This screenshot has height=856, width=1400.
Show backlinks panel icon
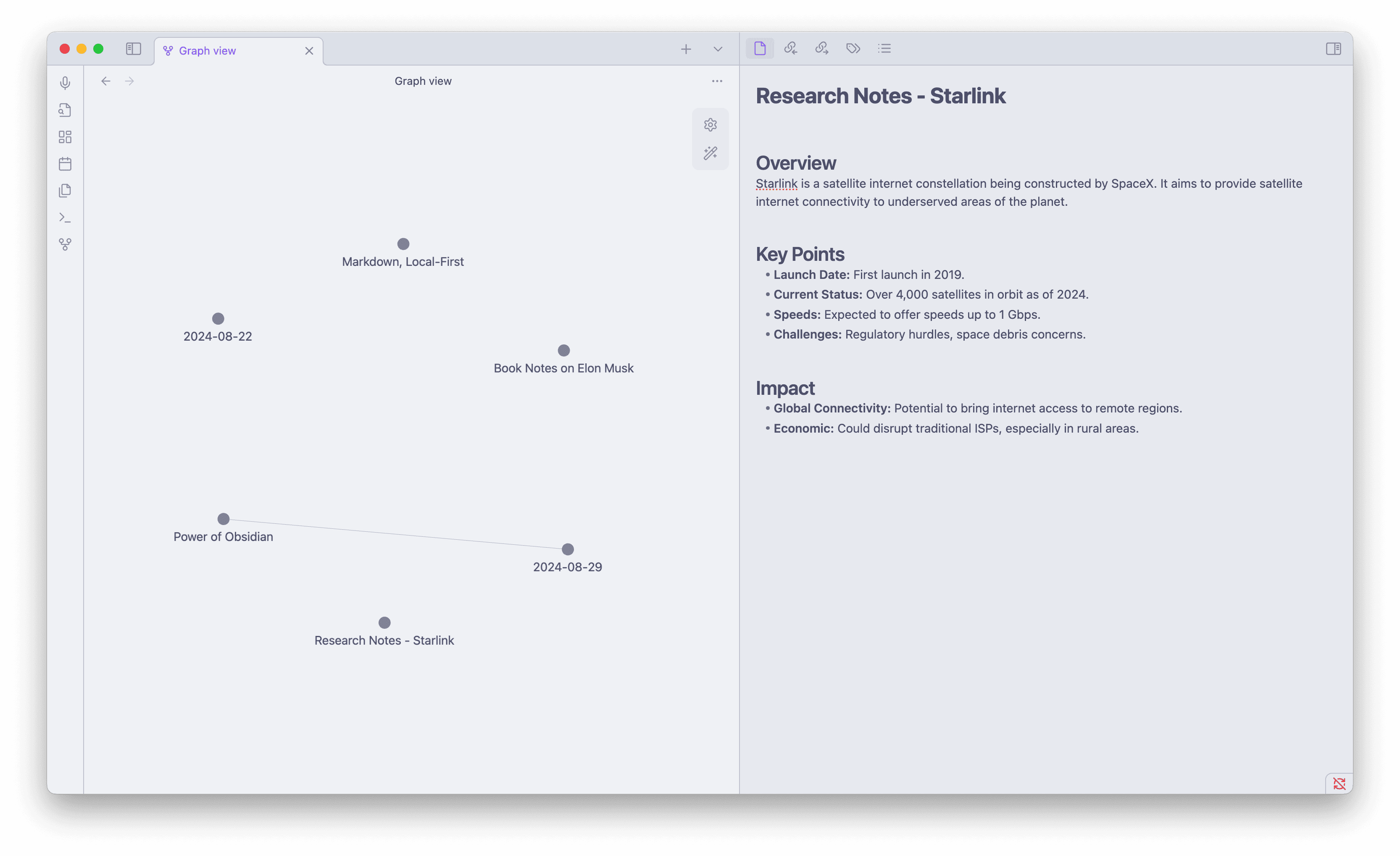point(790,48)
